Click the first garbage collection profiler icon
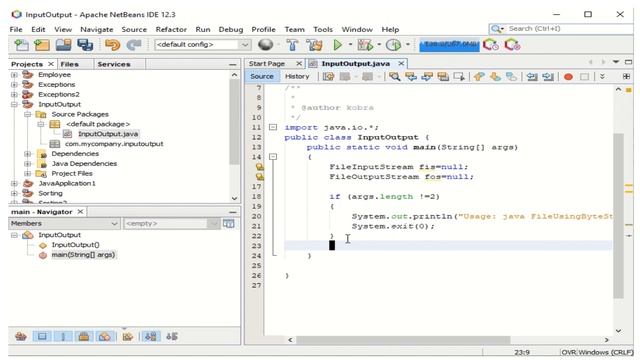Viewport: 640px width, 360px height. coord(490,45)
